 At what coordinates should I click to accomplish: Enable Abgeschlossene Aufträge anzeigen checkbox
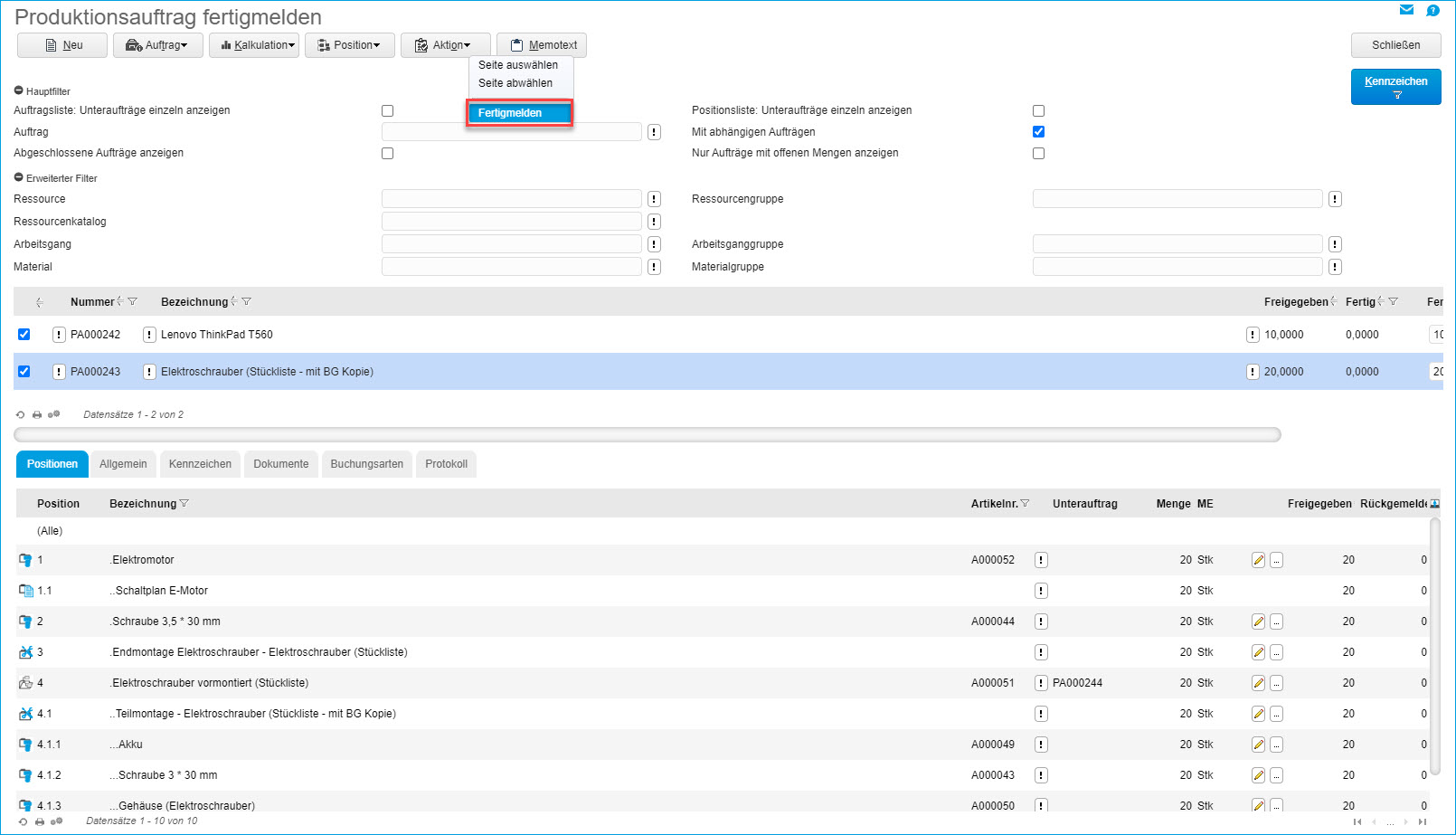pos(387,154)
